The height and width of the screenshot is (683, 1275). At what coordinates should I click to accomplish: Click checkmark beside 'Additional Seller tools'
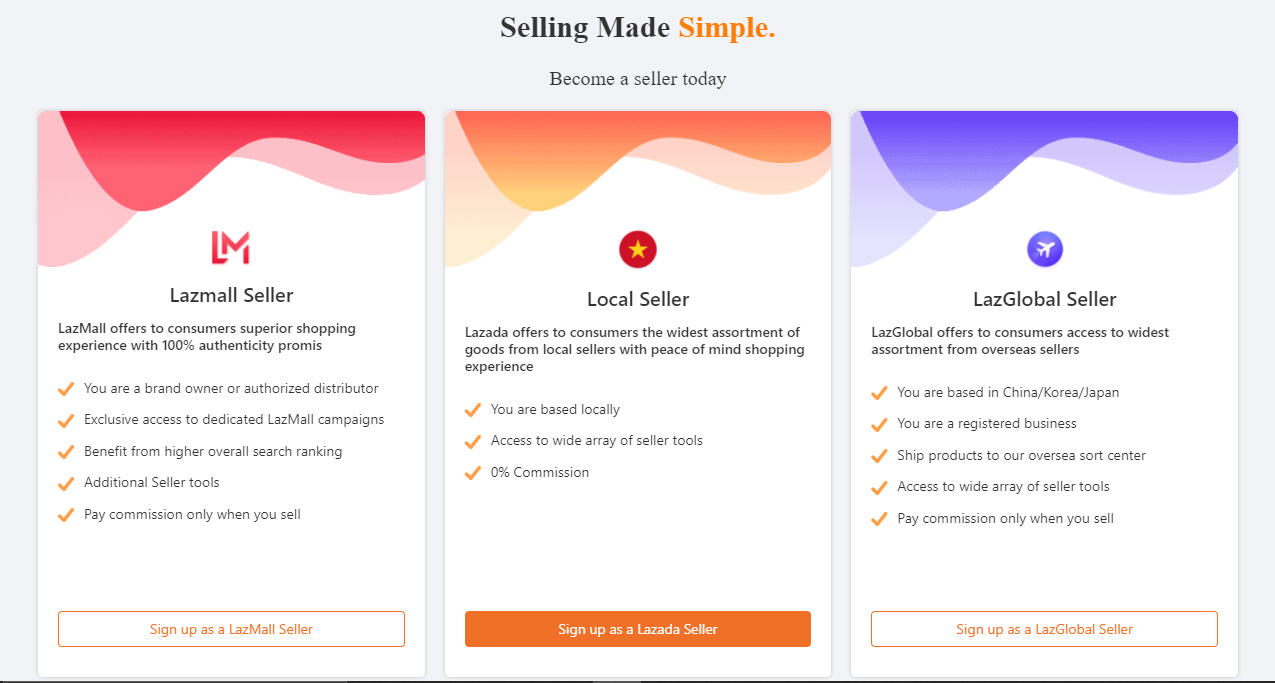tap(65, 483)
